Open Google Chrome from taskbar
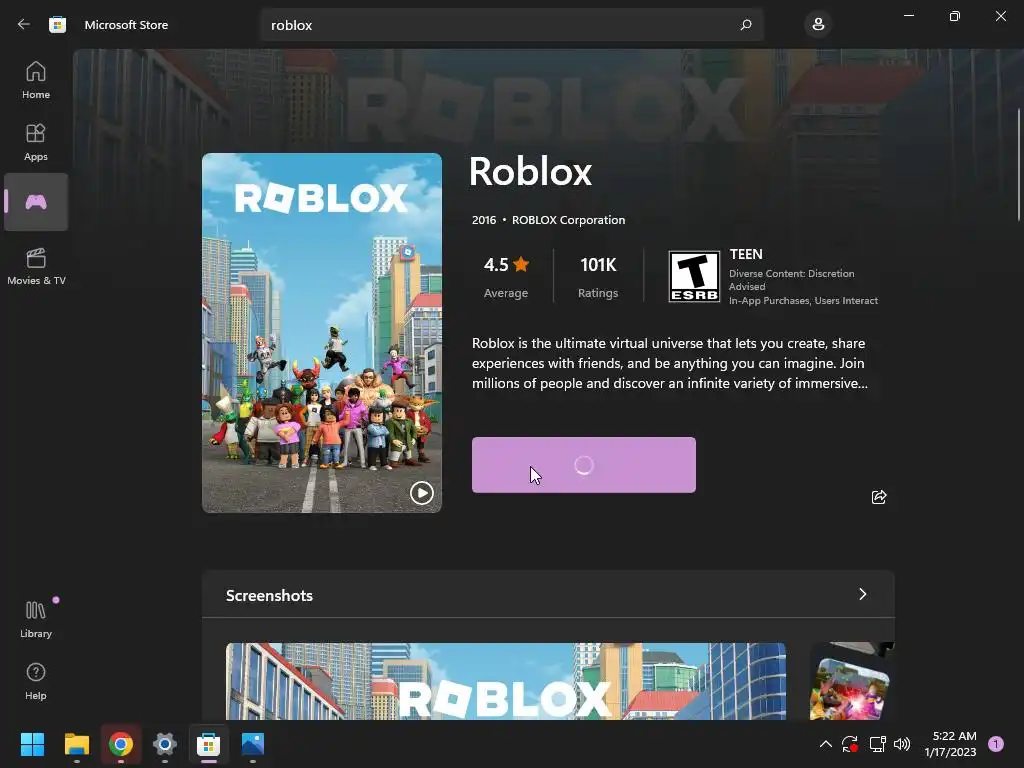 121,744
